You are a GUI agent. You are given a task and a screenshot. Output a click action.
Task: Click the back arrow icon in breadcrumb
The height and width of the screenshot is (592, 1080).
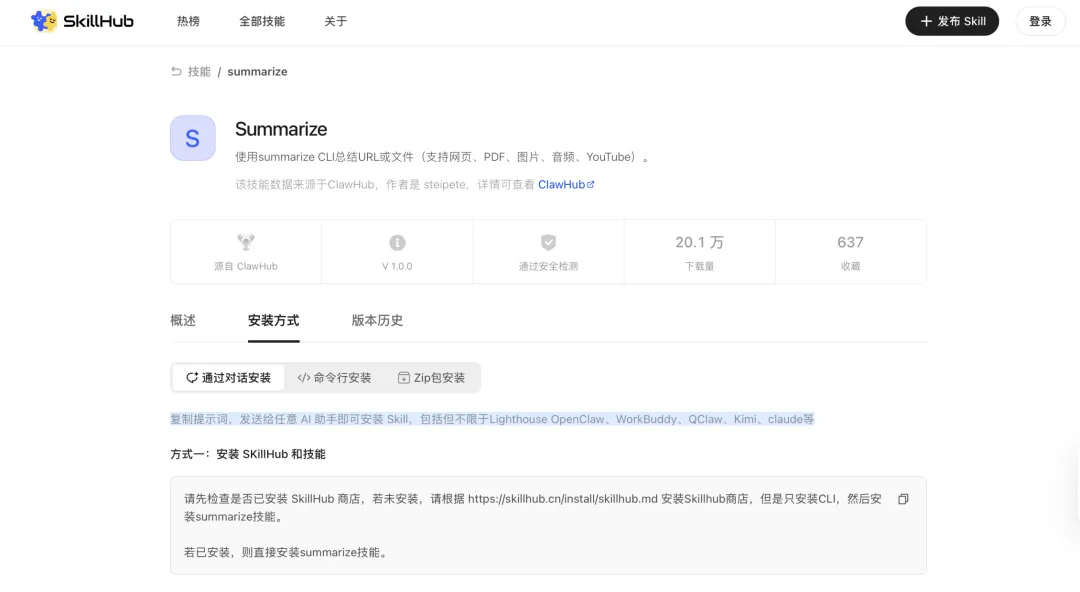click(176, 71)
